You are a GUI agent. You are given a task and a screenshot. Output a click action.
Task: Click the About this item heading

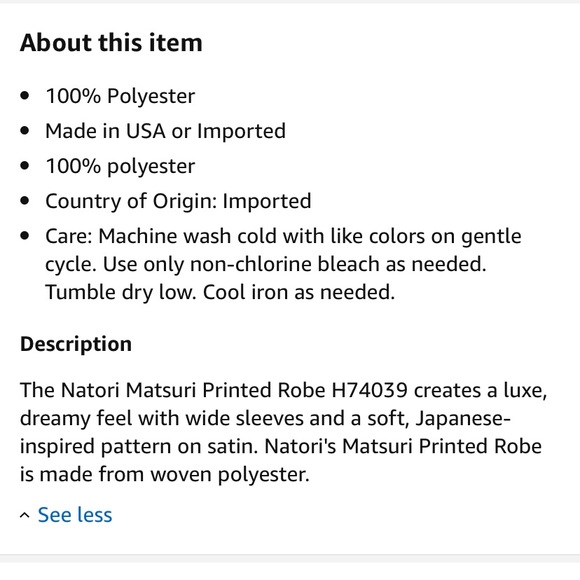coord(111,43)
